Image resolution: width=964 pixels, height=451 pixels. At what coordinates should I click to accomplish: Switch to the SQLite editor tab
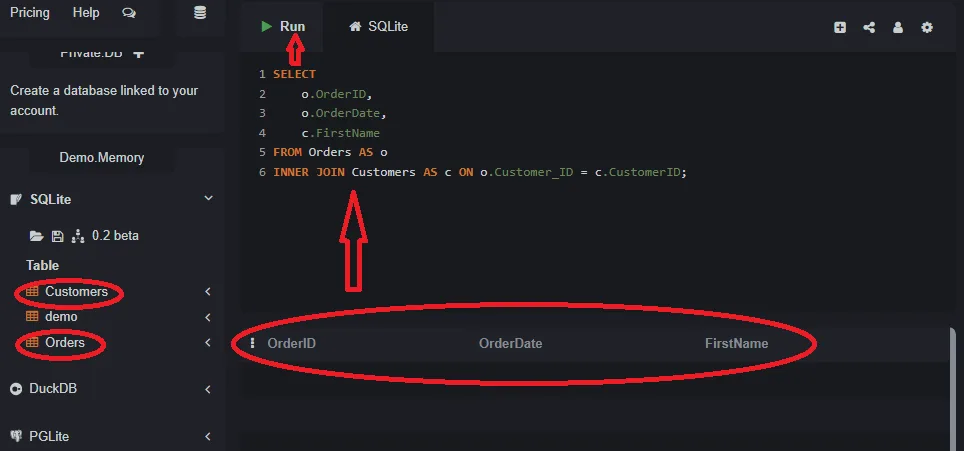[379, 27]
